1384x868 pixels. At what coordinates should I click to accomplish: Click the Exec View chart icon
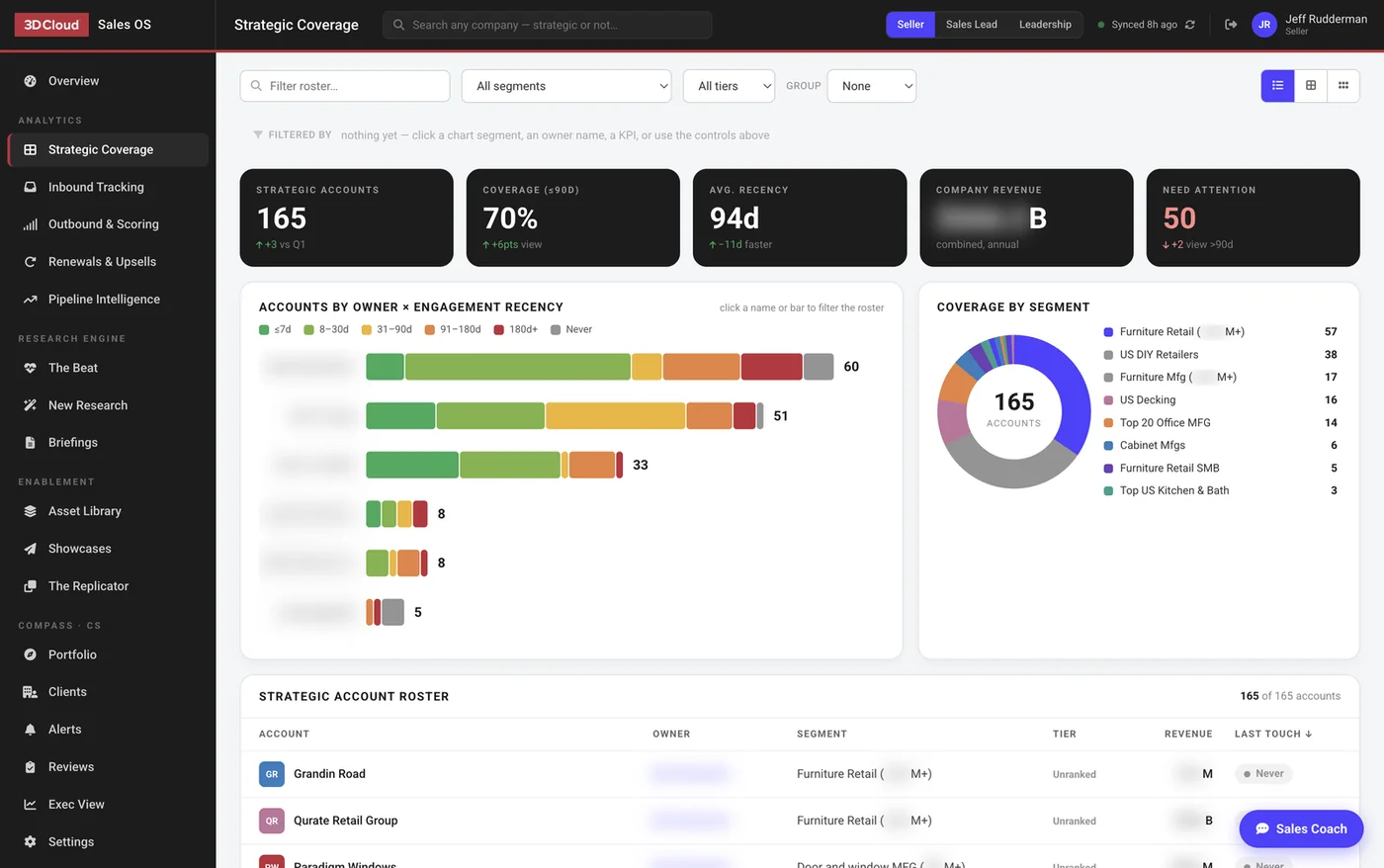(31, 805)
